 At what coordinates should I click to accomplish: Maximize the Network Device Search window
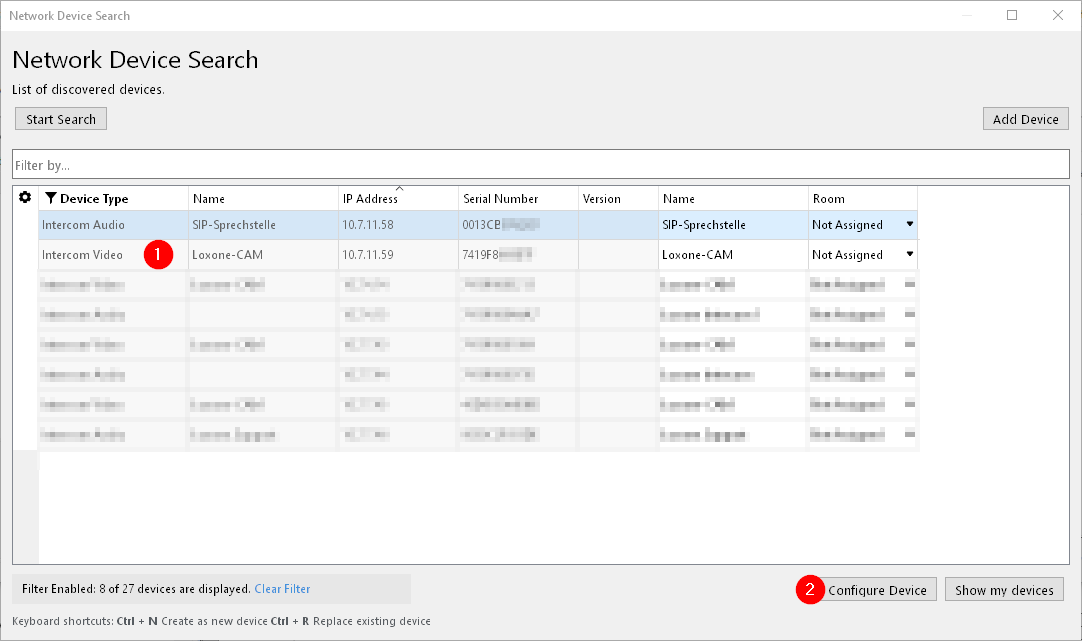coord(1012,15)
